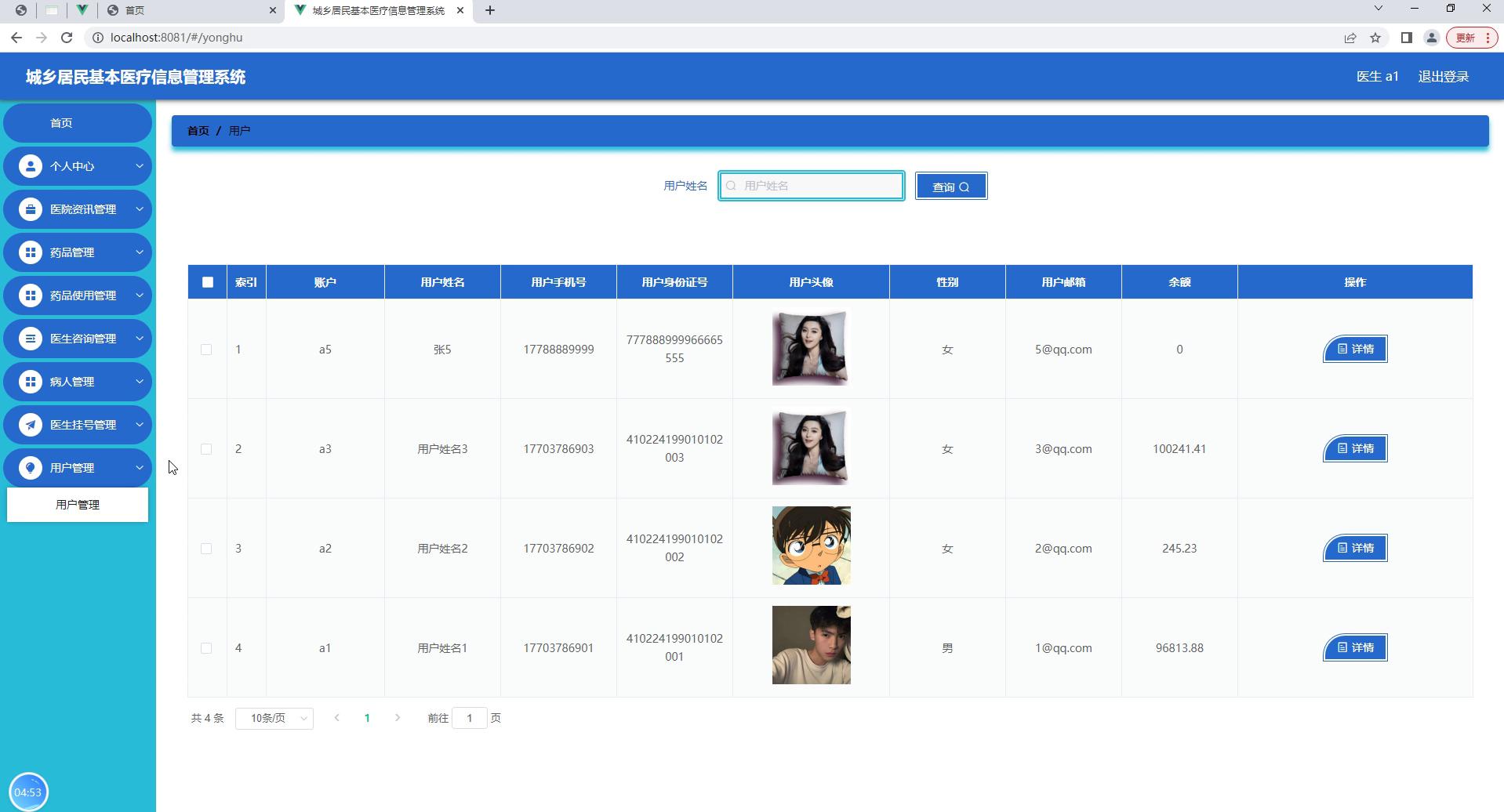Click the 更新 browser update button
The height and width of the screenshot is (812, 1504).
[x=1472, y=38]
